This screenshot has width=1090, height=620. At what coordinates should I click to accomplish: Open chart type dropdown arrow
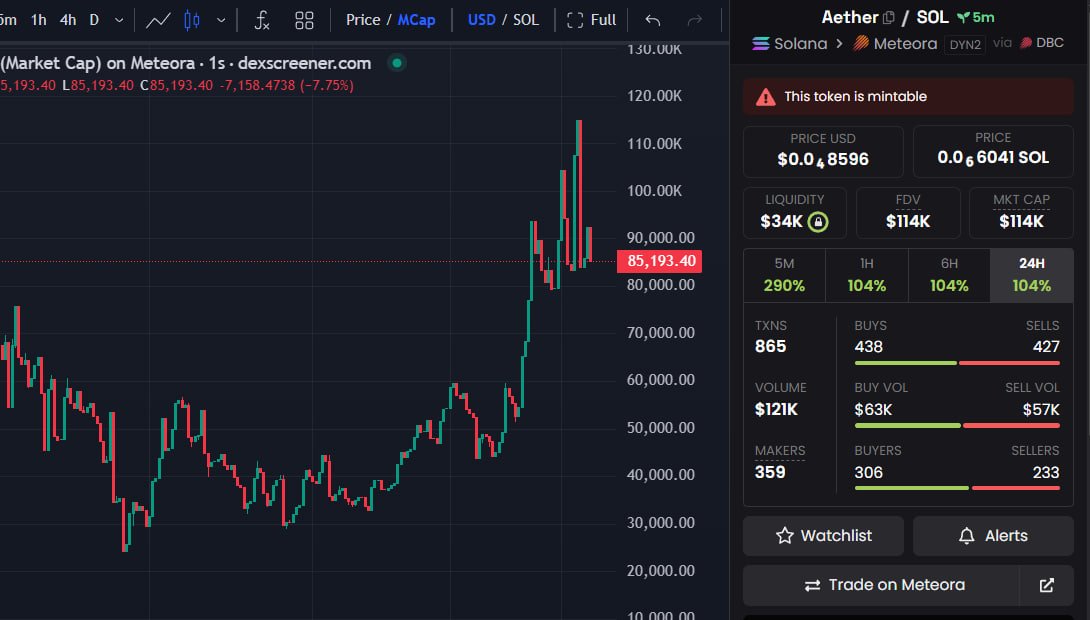221,20
